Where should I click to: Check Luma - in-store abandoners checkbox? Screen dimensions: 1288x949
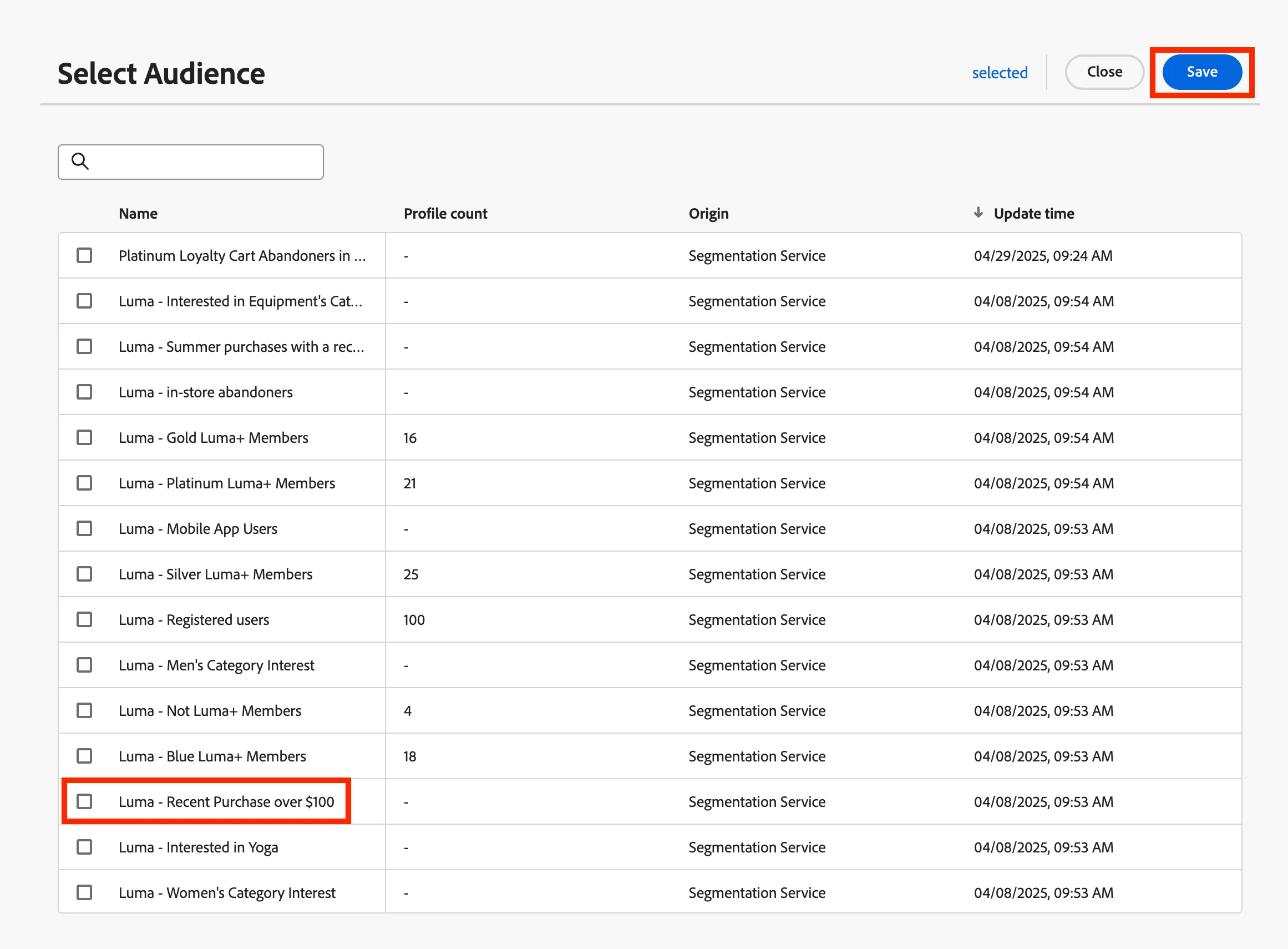pos(84,392)
